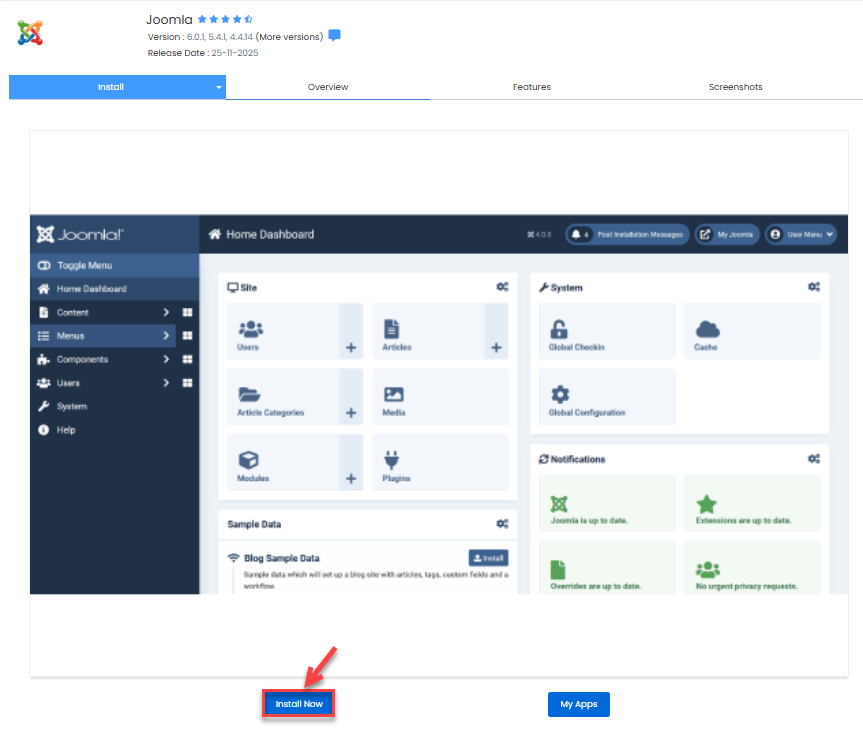863x731 pixels.
Task: Select the Install tab
Action: [x=111, y=87]
